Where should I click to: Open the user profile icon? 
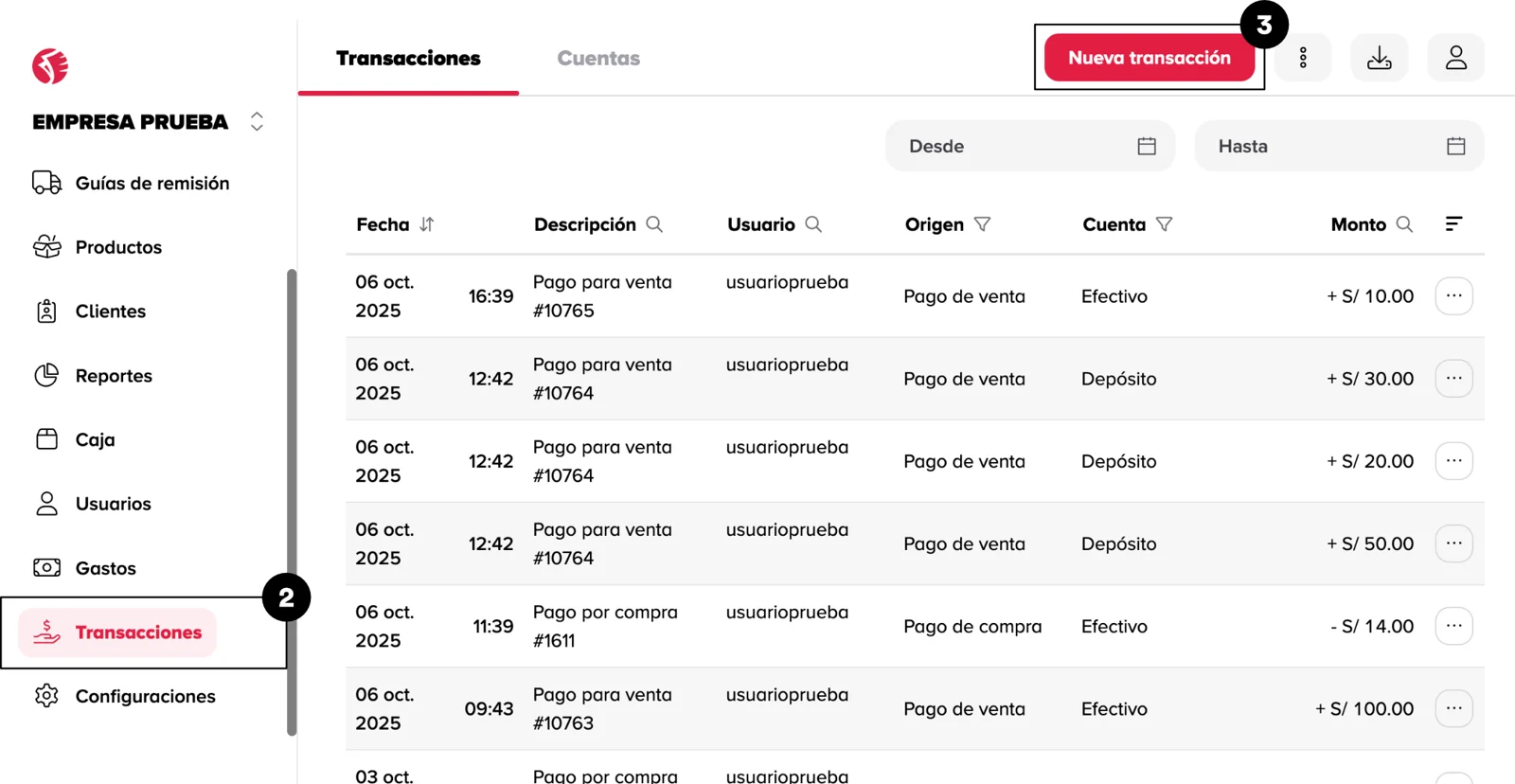pos(1455,58)
